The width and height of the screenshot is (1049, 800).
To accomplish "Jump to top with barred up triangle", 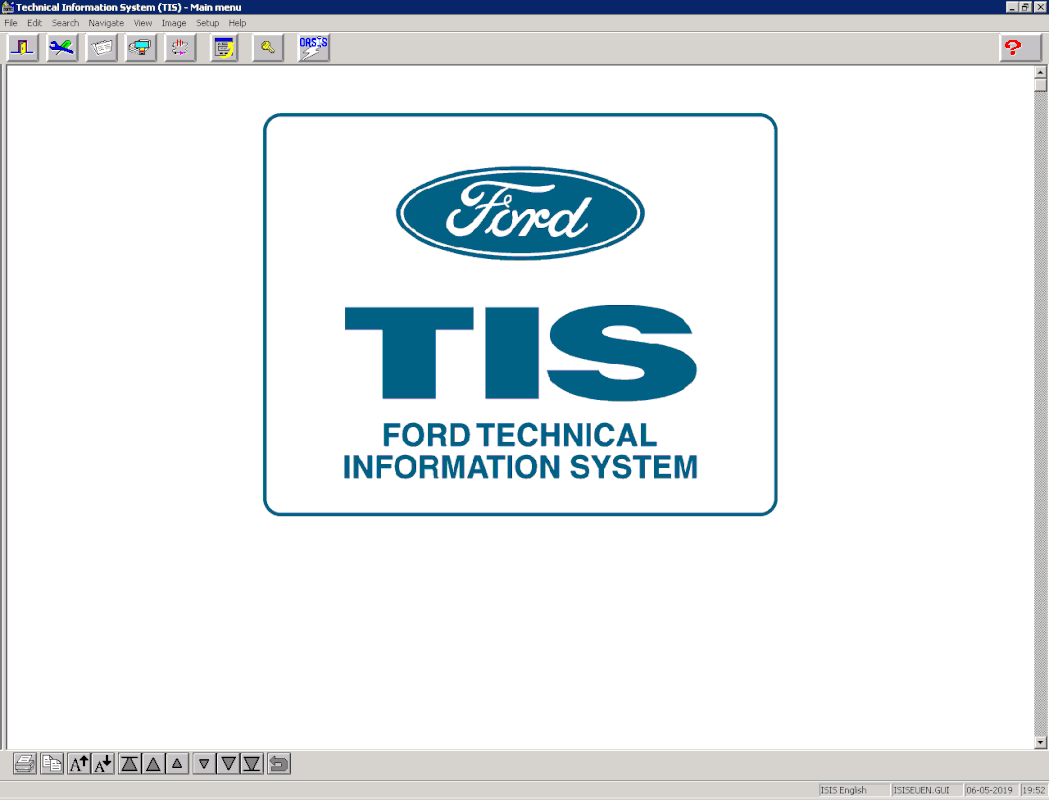I will click(130, 763).
